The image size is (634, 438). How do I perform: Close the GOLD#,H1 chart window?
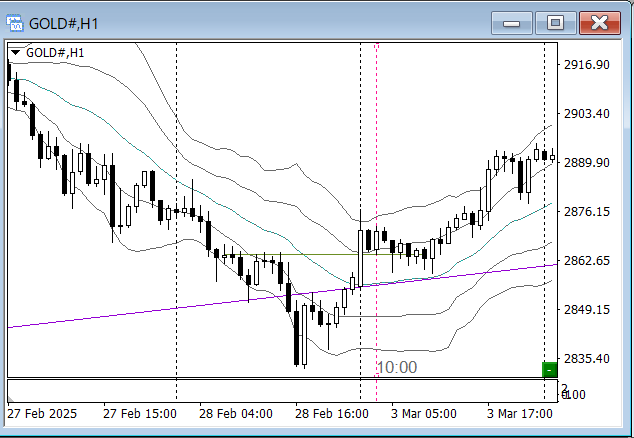click(x=600, y=23)
